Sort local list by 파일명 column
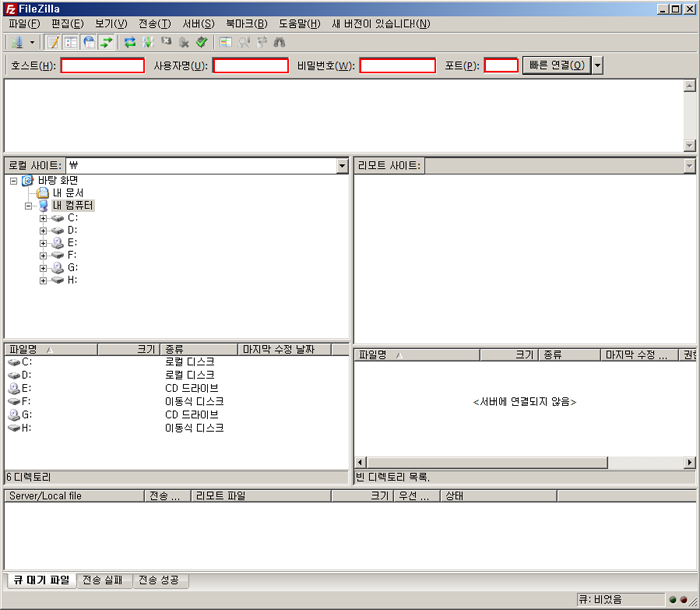 coord(51,350)
